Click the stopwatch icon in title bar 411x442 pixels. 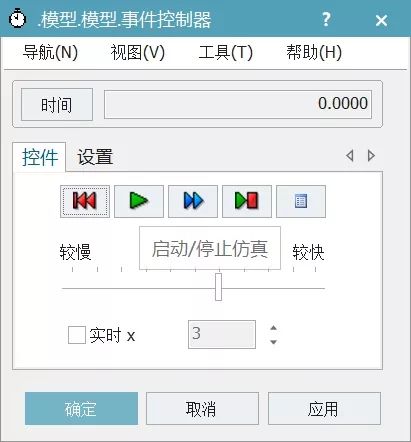(x=17, y=18)
